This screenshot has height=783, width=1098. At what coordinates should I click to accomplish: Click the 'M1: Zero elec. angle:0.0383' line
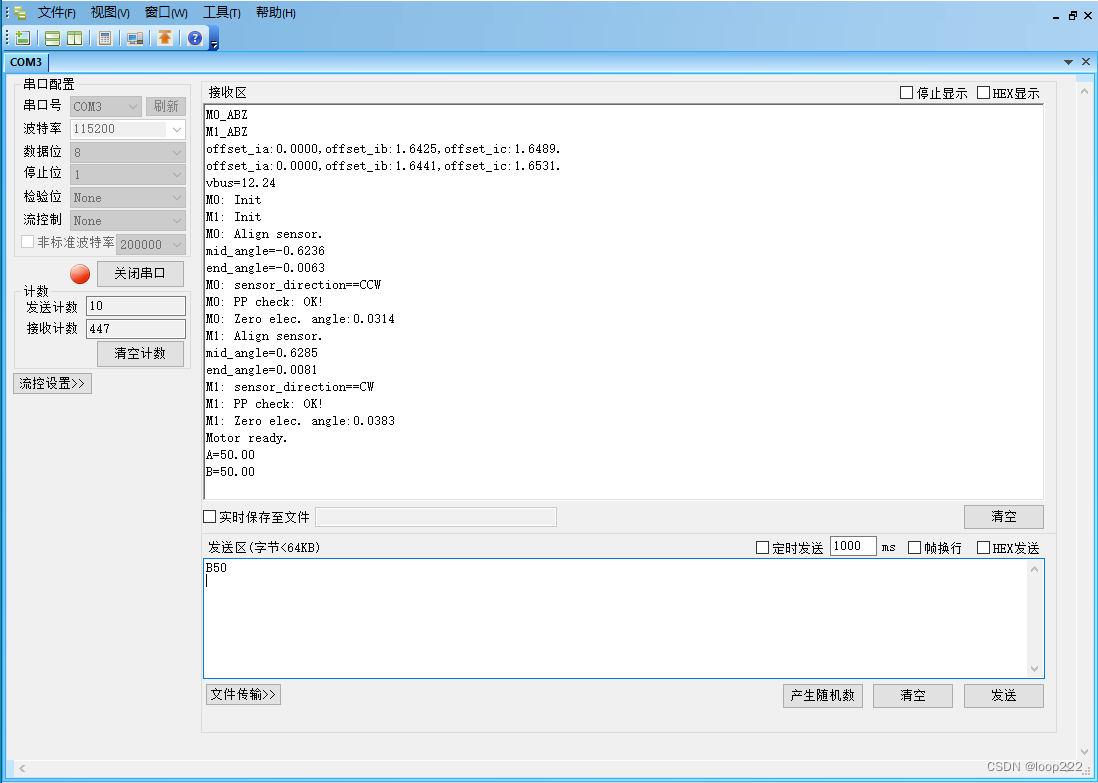[x=300, y=421]
